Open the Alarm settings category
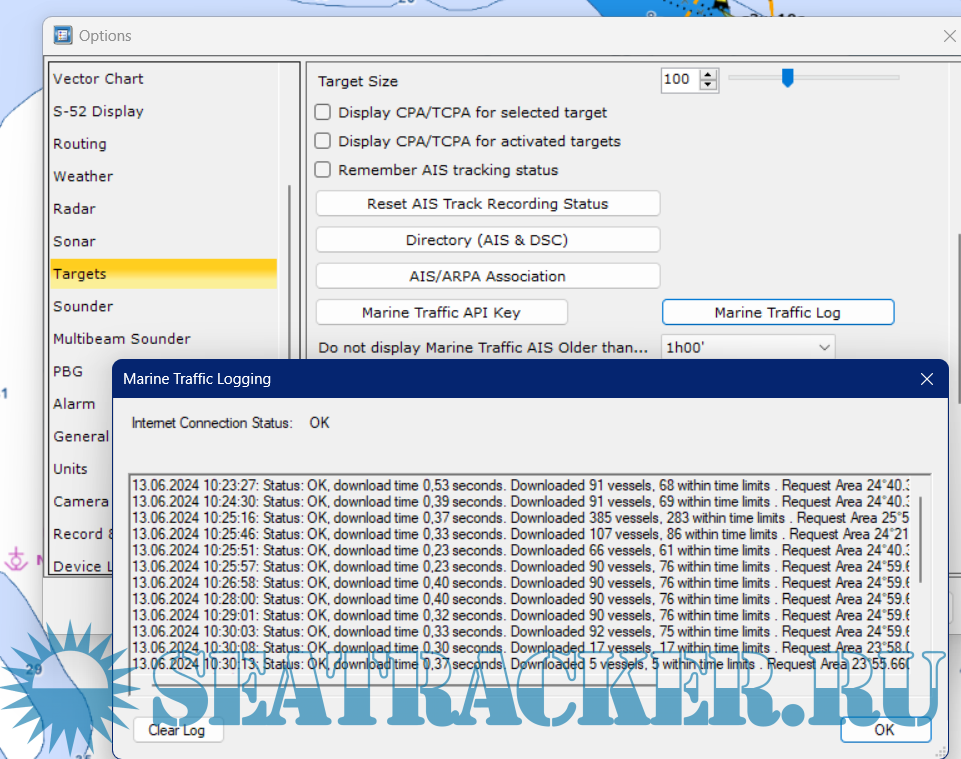This screenshot has height=759, width=961. pyautogui.click(x=76, y=403)
